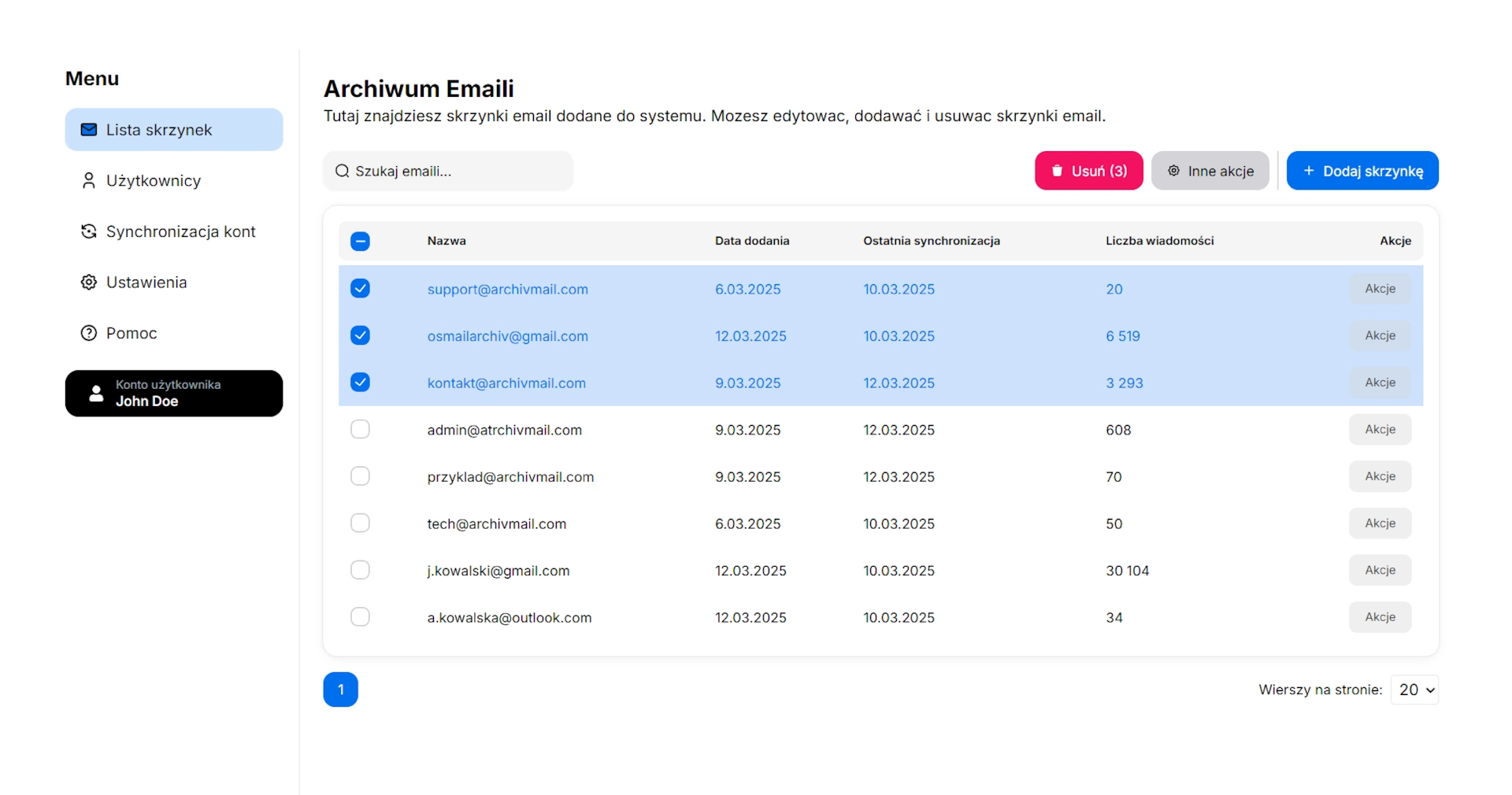The height and width of the screenshot is (795, 1512).
Task: Open Ustawienia from the sidebar
Action: click(174, 283)
